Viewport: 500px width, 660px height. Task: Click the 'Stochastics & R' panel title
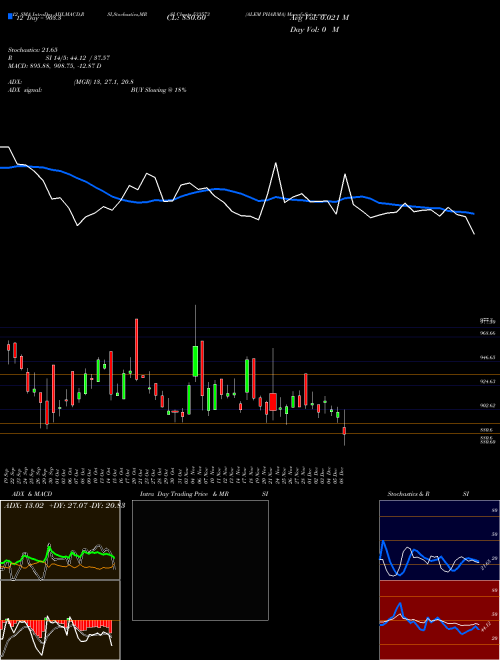408,494
